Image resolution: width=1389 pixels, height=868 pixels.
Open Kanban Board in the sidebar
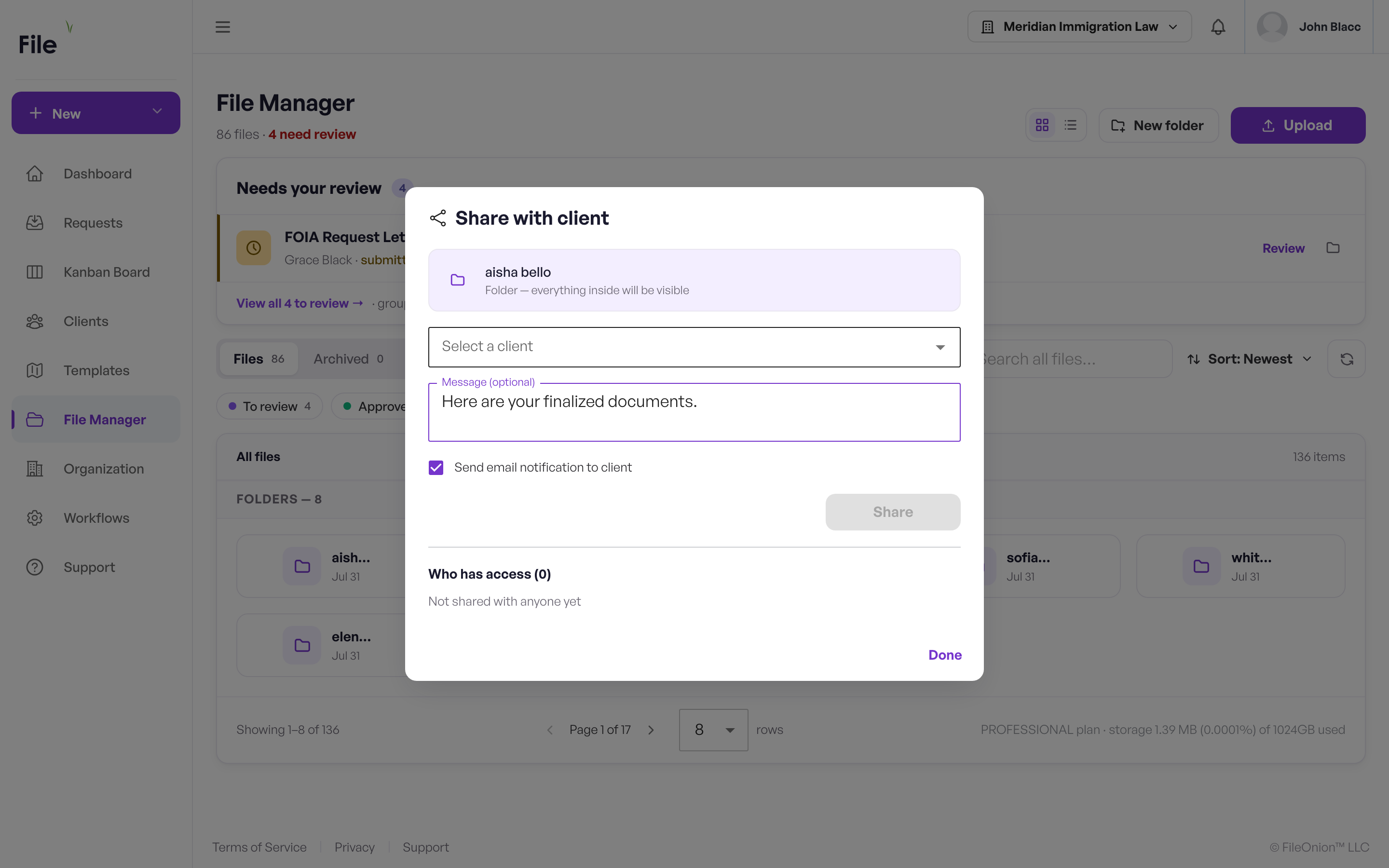[x=96, y=272]
